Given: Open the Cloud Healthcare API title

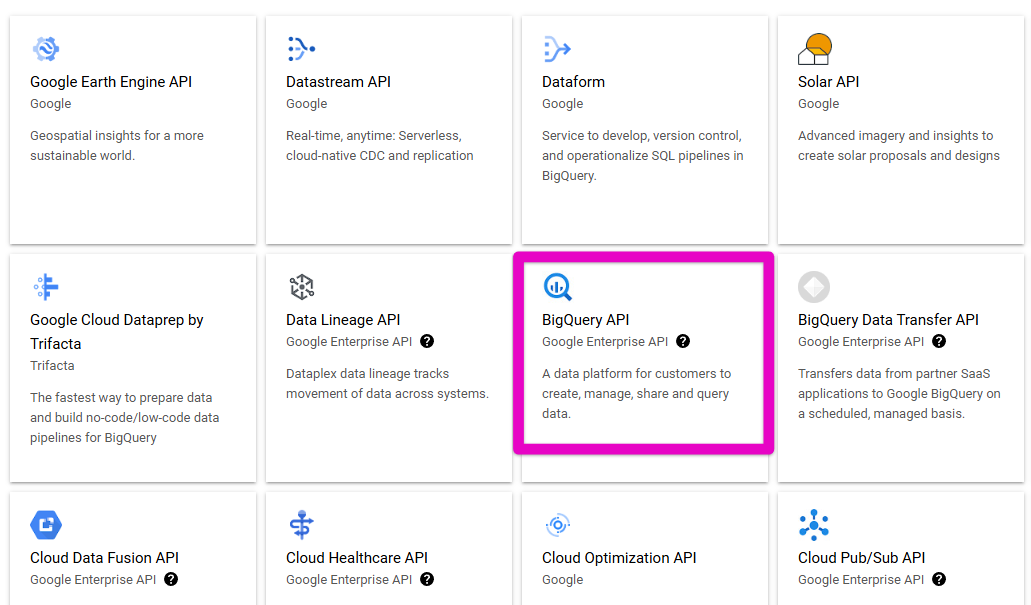Looking at the screenshot, I should point(357,558).
